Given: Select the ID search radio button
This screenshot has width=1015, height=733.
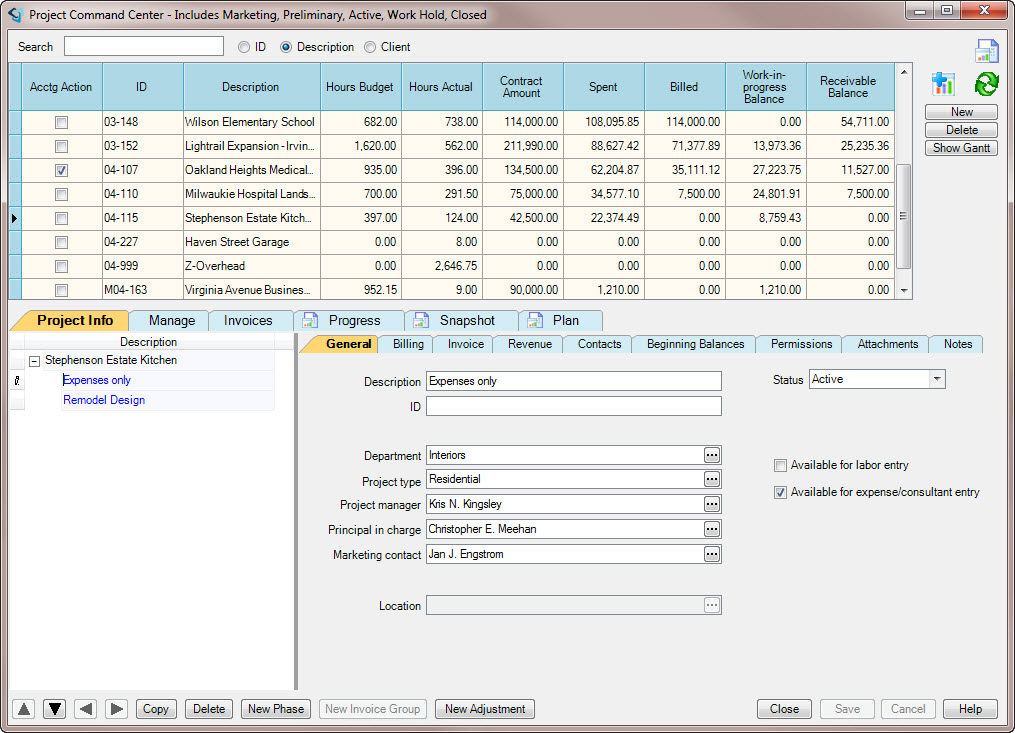Looking at the screenshot, I should pyautogui.click(x=244, y=47).
